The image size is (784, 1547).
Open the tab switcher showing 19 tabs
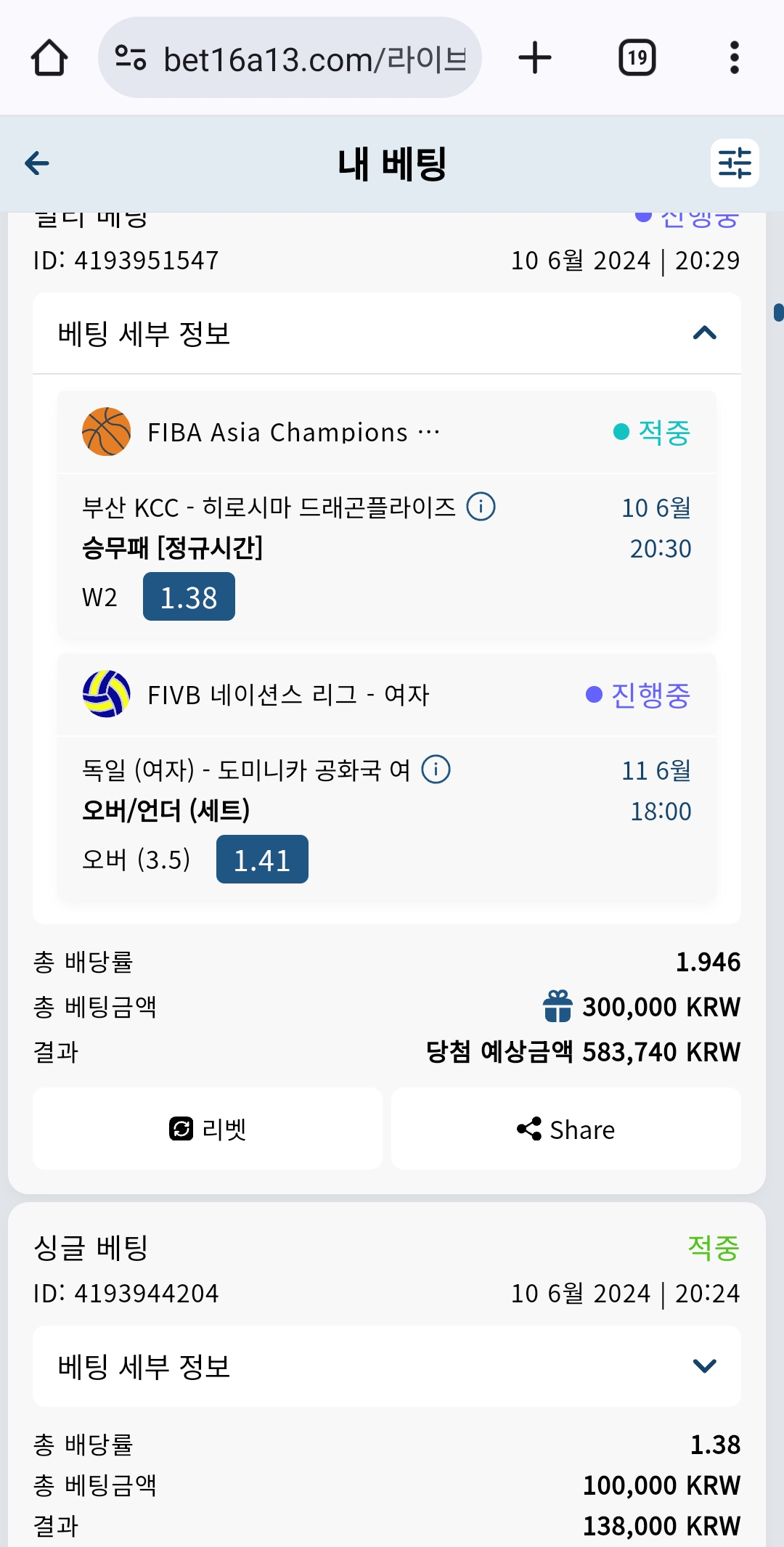[x=637, y=58]
